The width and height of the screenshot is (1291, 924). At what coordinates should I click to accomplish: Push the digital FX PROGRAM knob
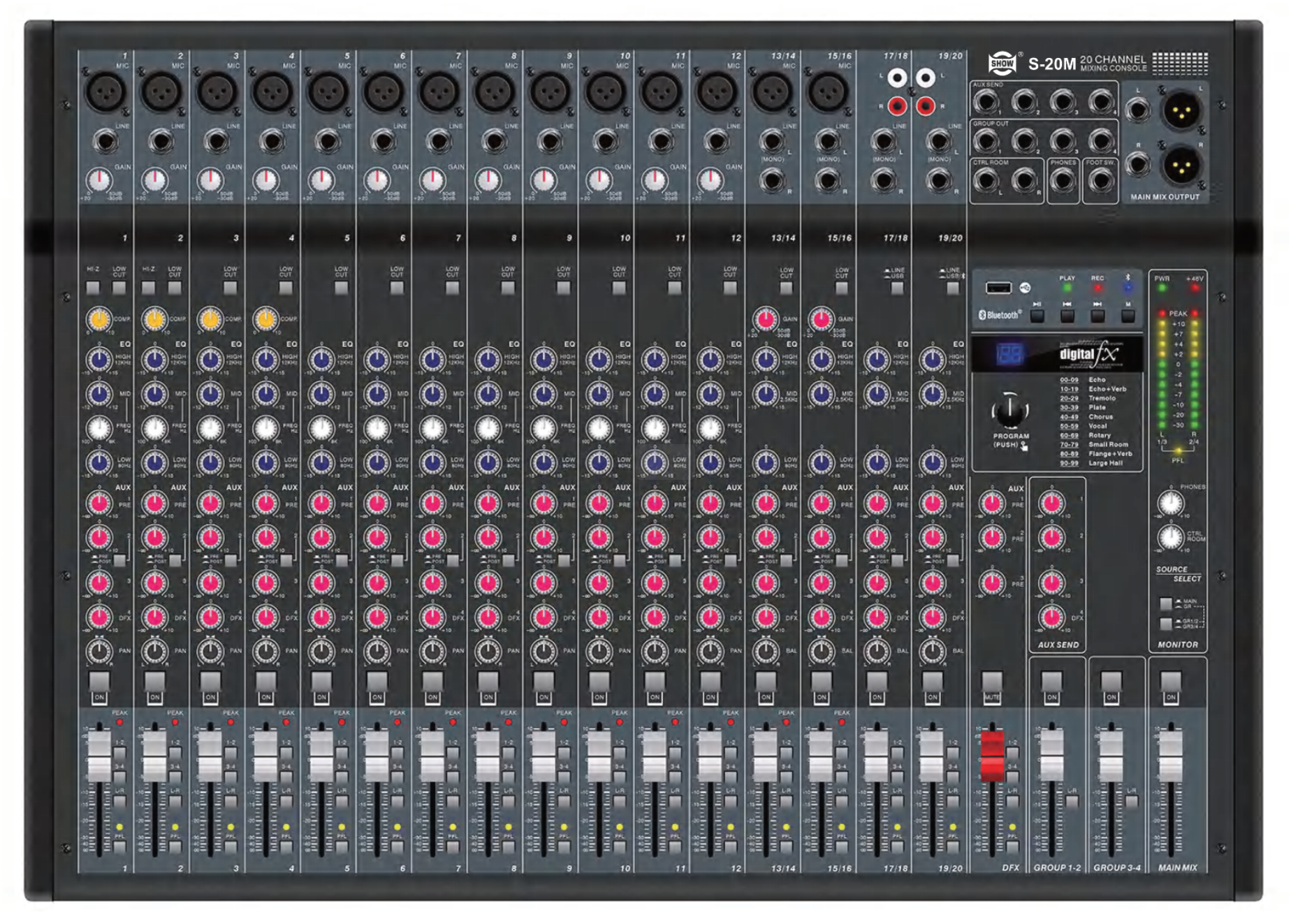1010,411
